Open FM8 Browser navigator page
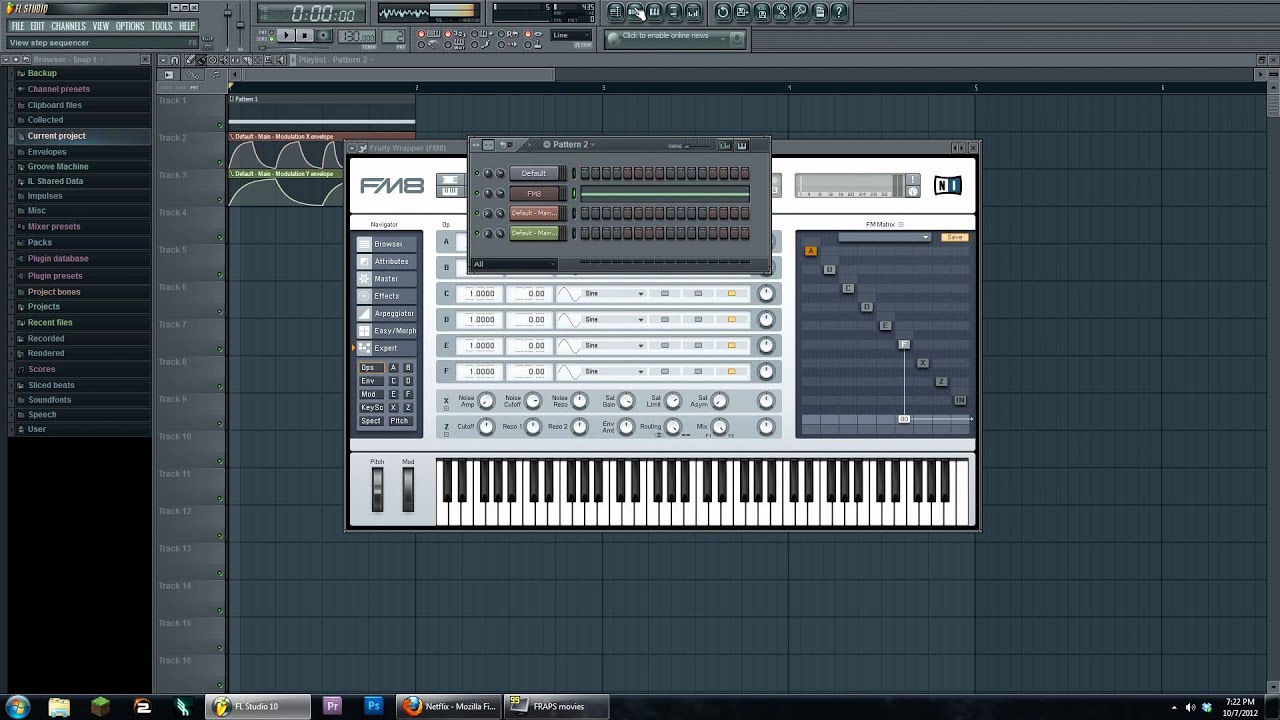 click(389, 244)
